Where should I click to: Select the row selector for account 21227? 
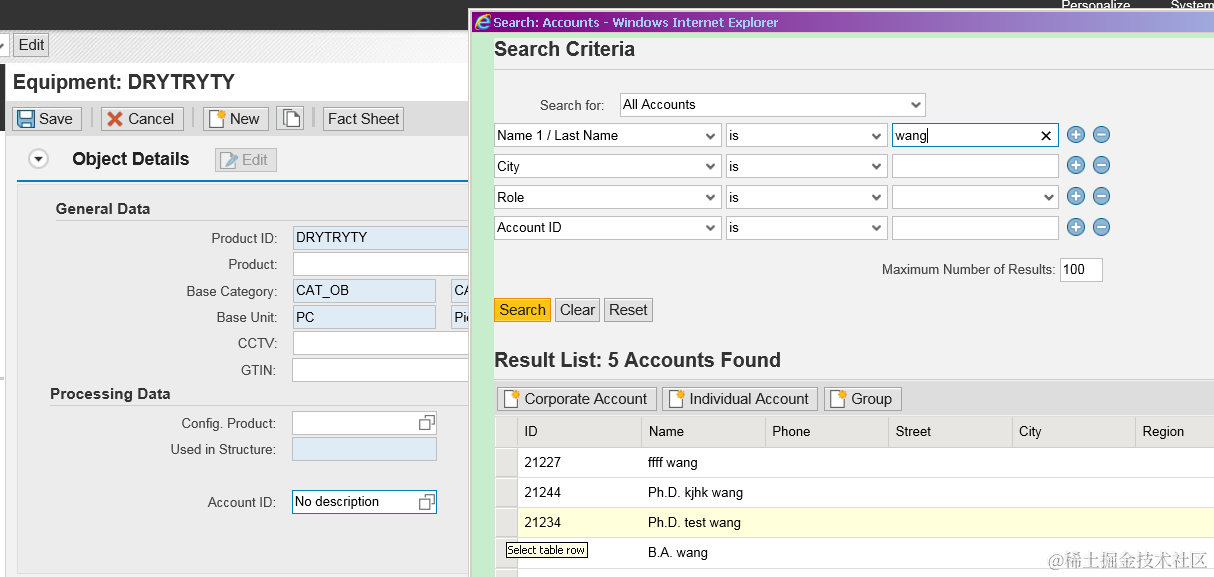pos(506,463)
